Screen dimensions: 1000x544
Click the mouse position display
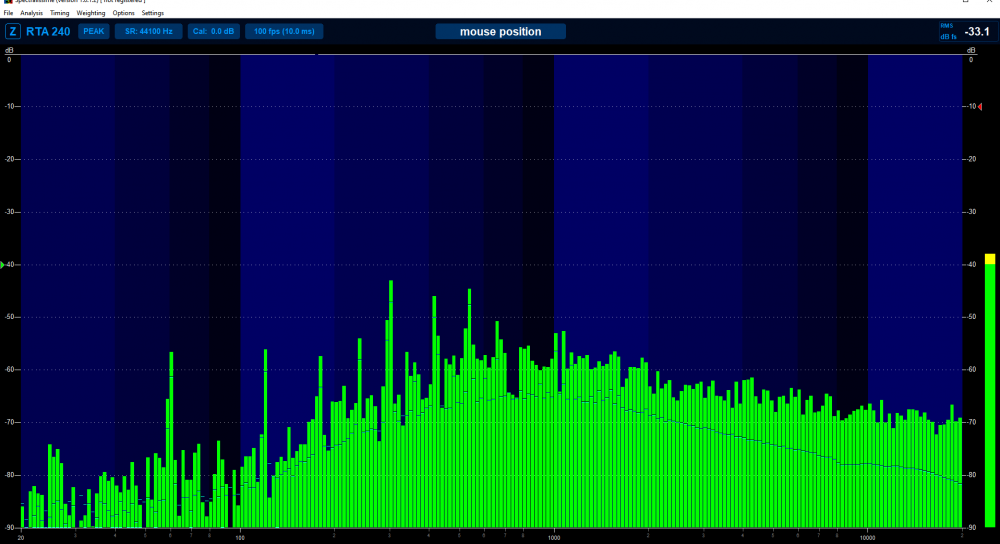[501, 31]
